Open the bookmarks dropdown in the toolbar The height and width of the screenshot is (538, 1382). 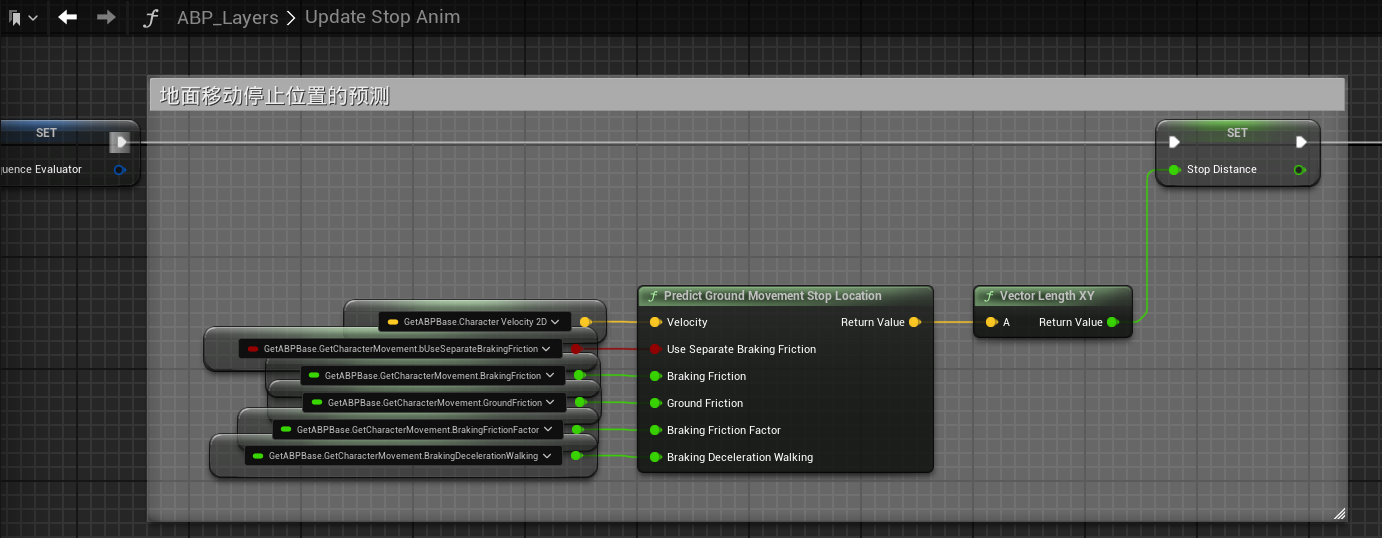(x=23, y=18)
